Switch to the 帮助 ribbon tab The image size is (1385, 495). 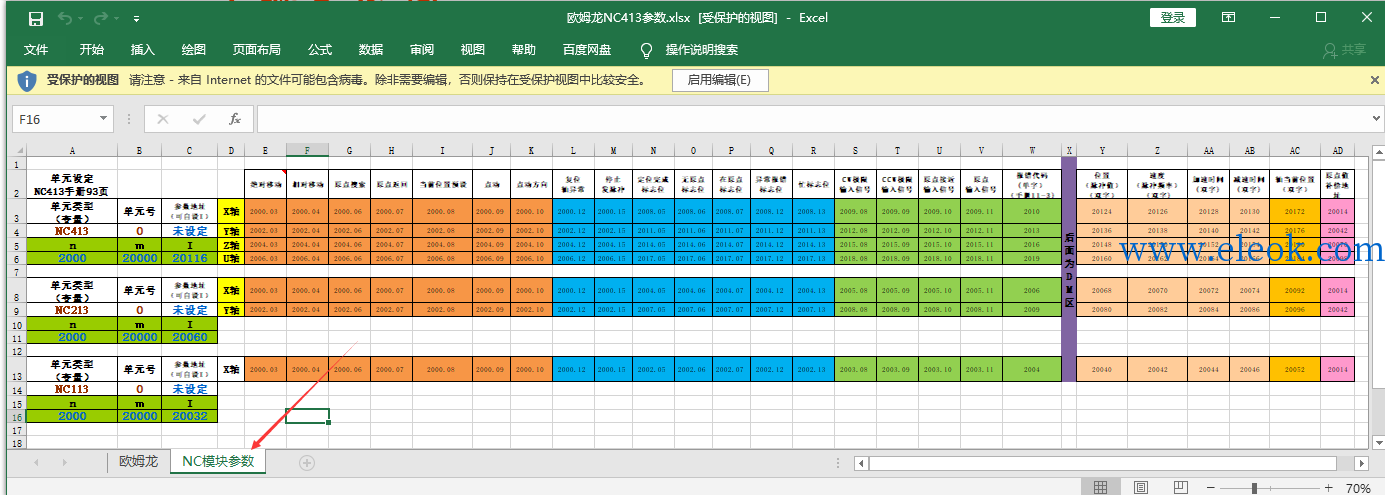pos(524,50)
